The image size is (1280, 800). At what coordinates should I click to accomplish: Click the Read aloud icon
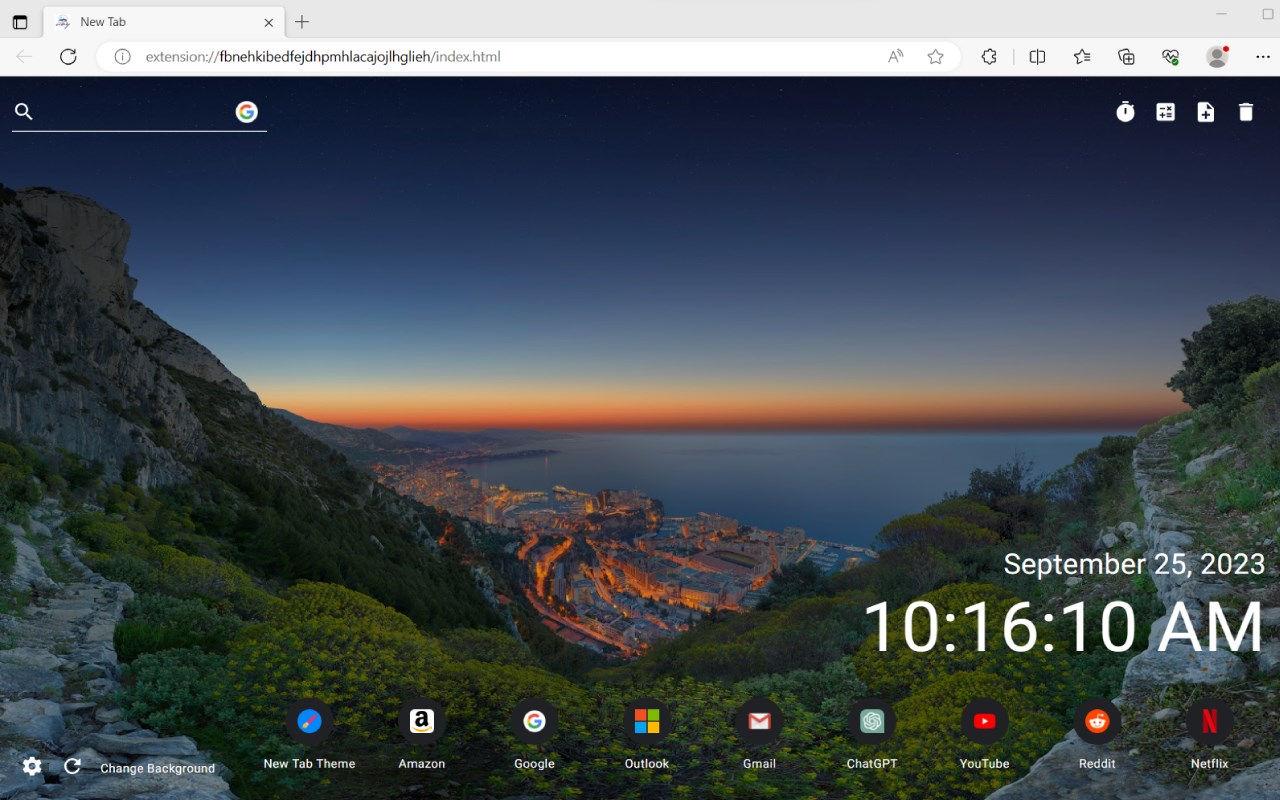point(895,57)
